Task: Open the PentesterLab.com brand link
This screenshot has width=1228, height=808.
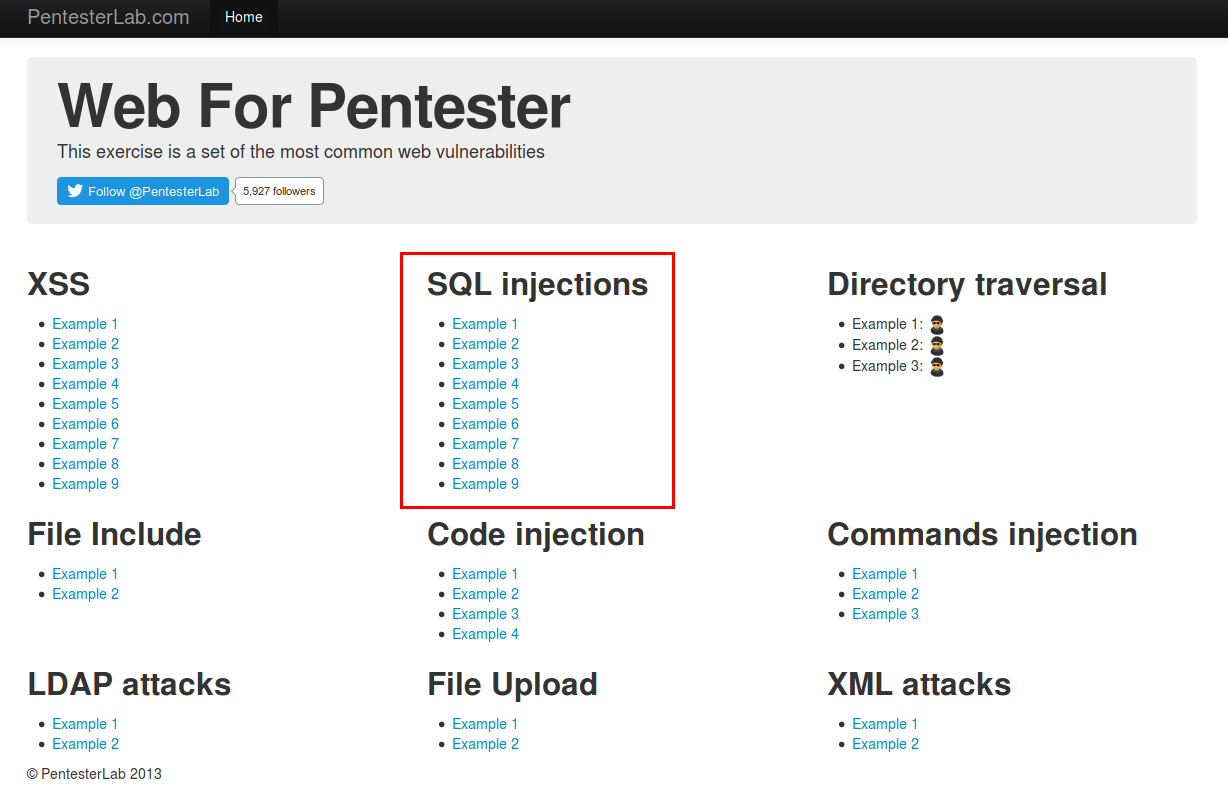Action: tap(109, 17)
